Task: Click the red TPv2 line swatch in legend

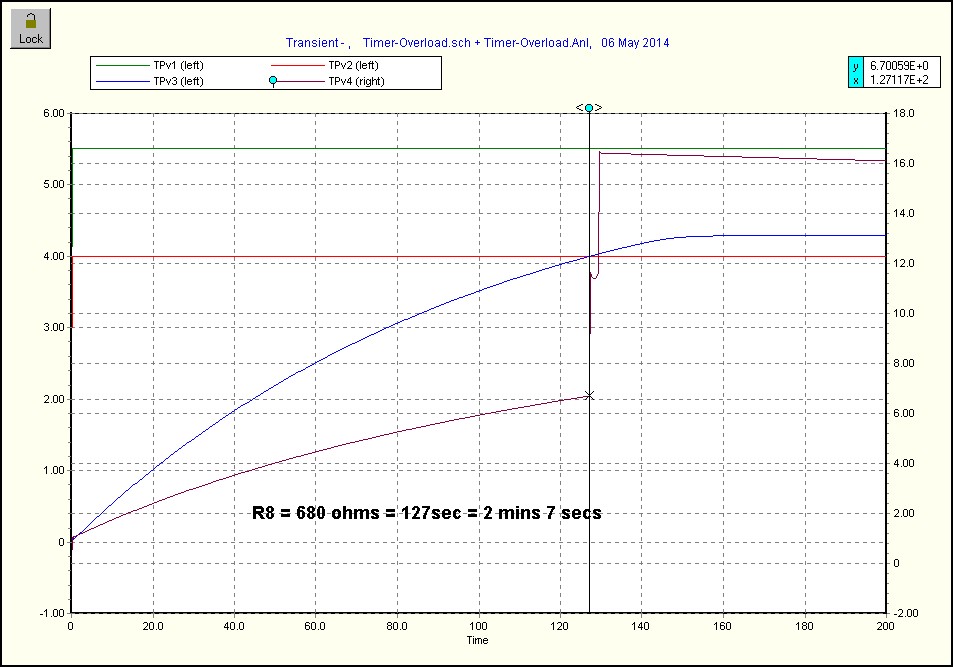Action: click(x=298, y=66)
